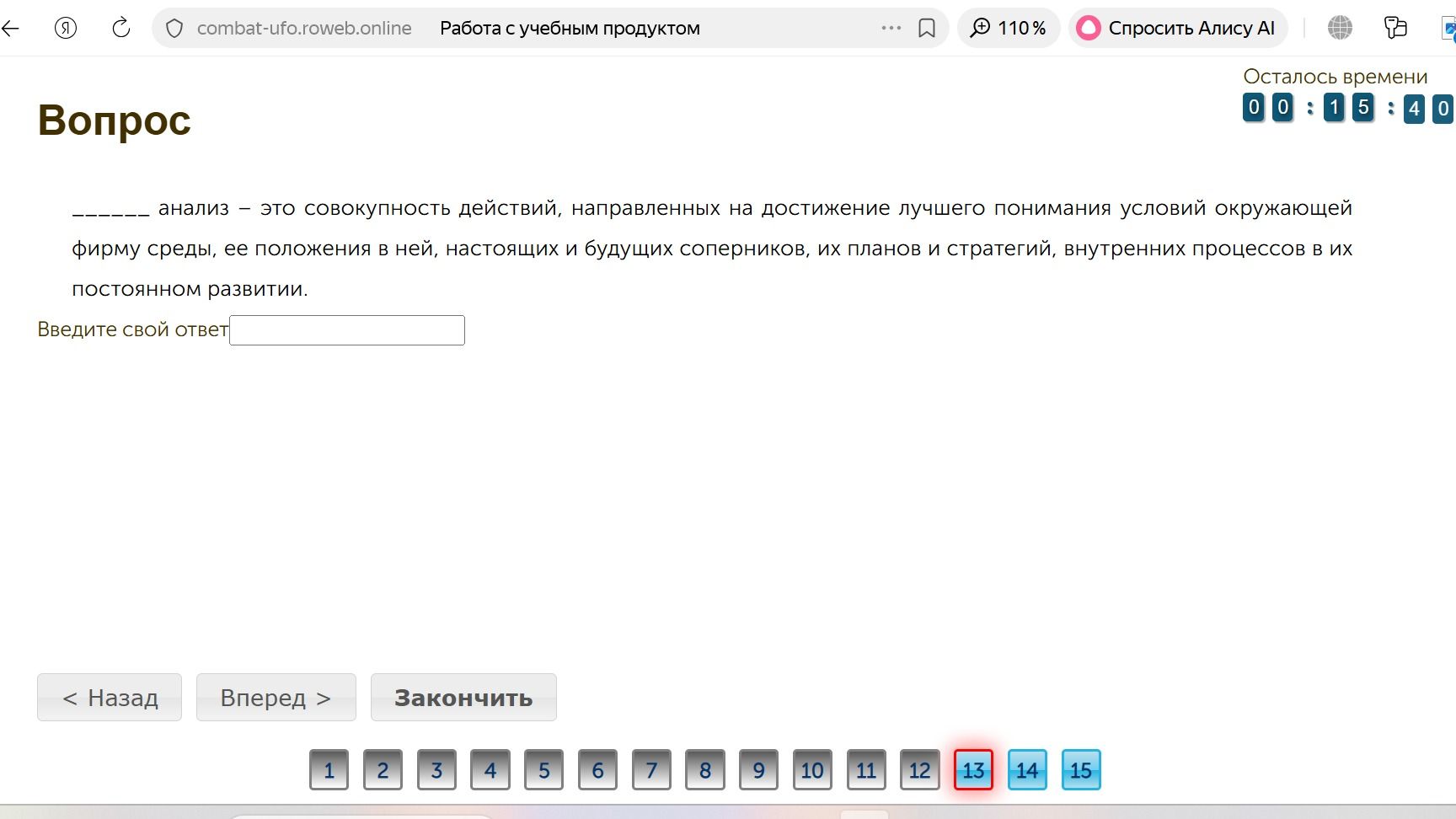Open the Yandex home button icon
The image size is (1456, 819).
point(66,28)
